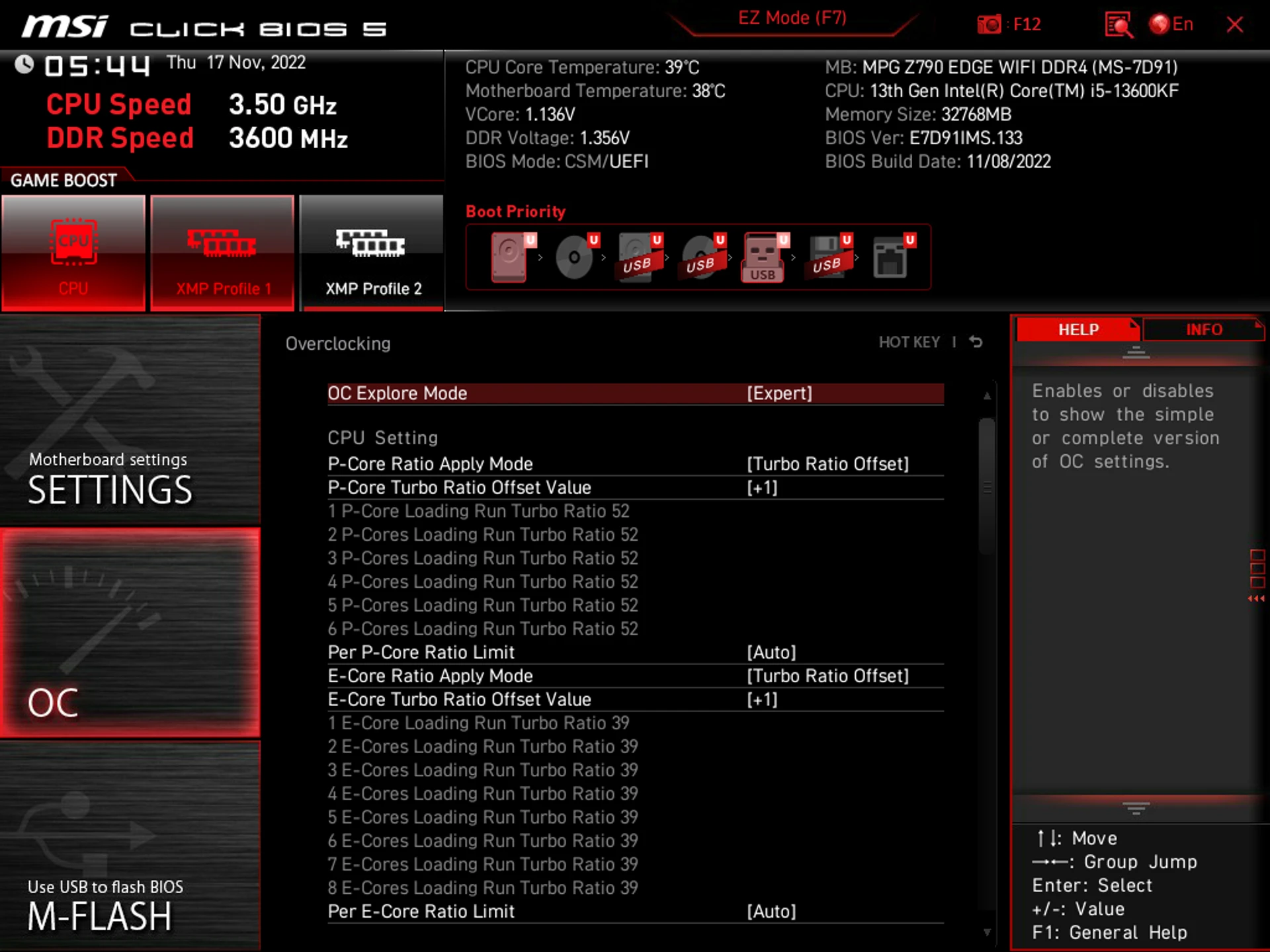
Task: Click the MSI Click BIOS 5 logo
Action: [204, 27]
